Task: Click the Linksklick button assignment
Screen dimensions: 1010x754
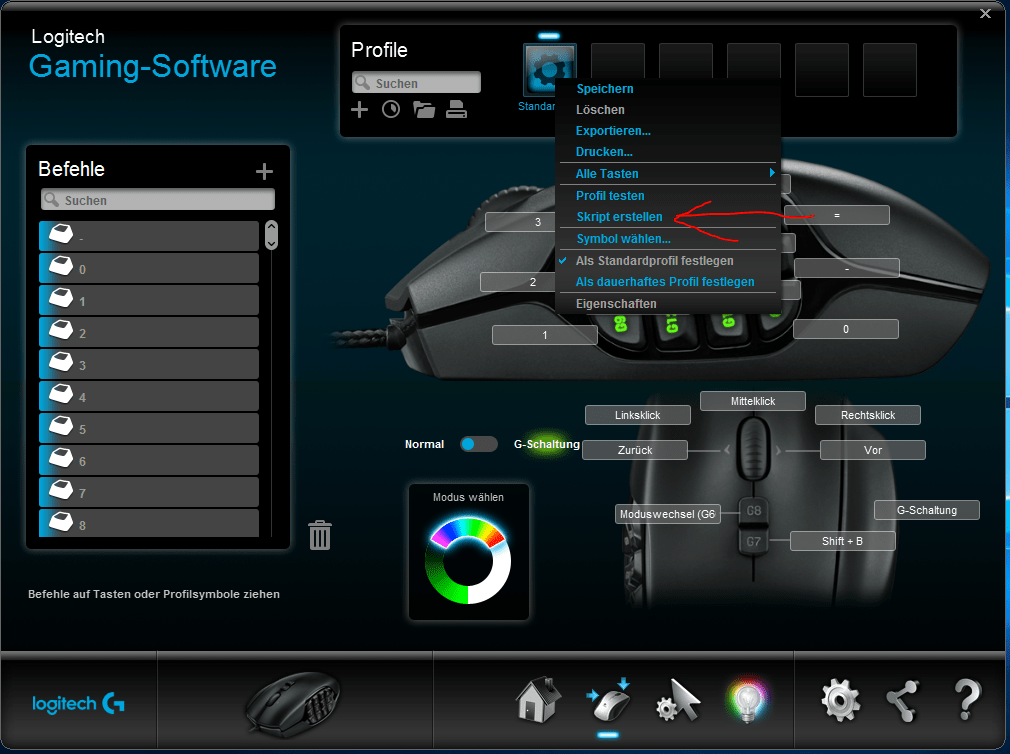Action: click(637, 414)
